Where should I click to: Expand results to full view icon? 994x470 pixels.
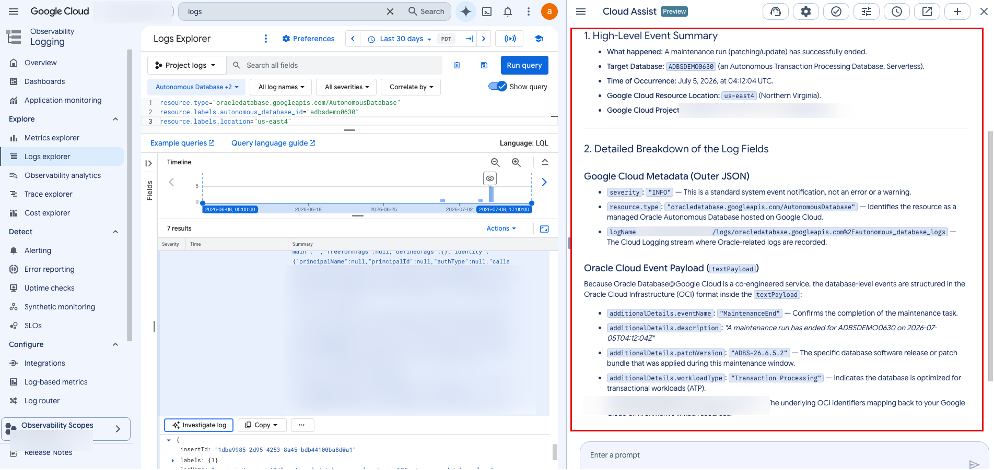[x=544, y=229]
